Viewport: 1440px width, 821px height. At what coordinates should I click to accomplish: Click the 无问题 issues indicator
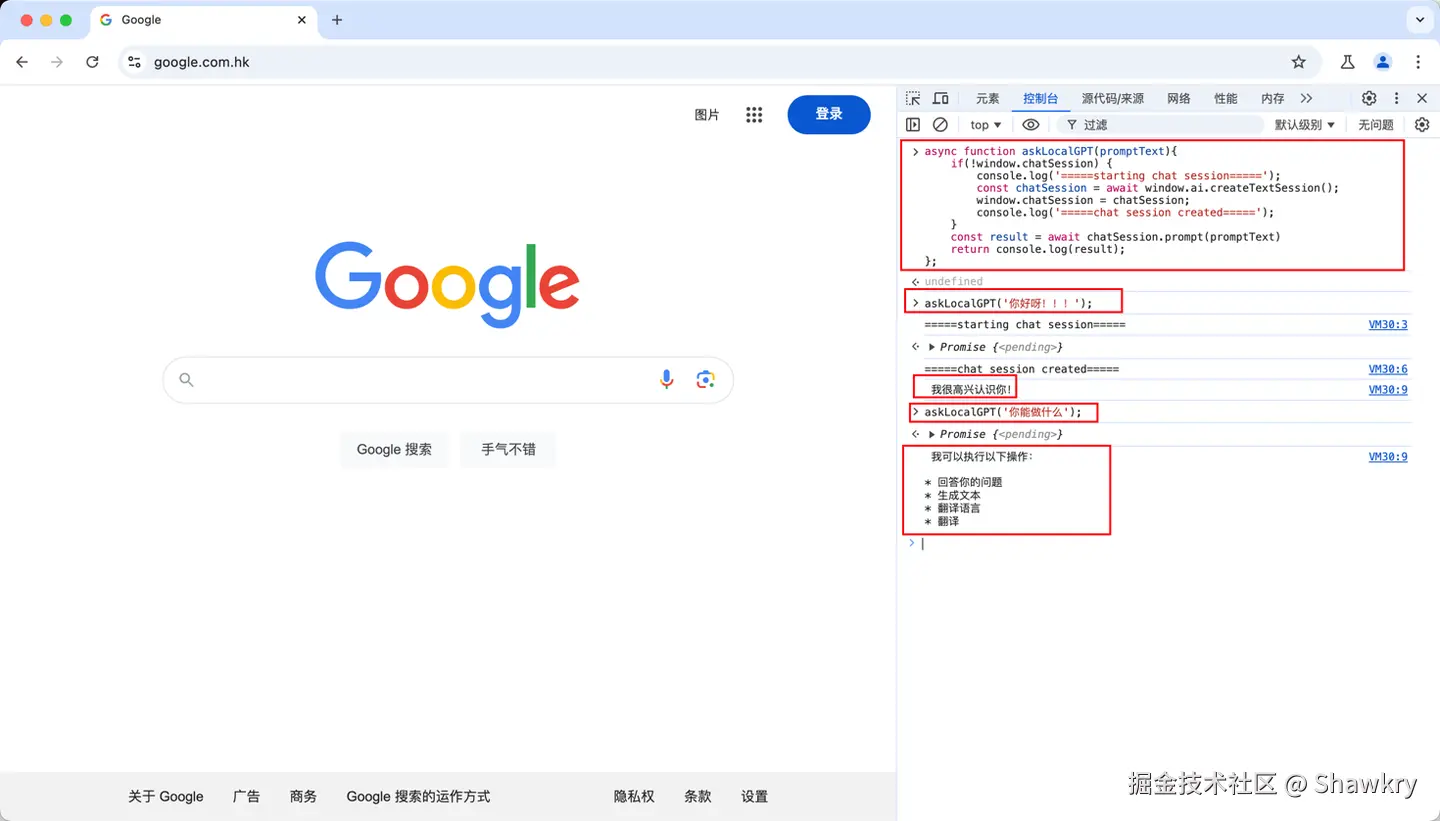tap(1376, 125)
